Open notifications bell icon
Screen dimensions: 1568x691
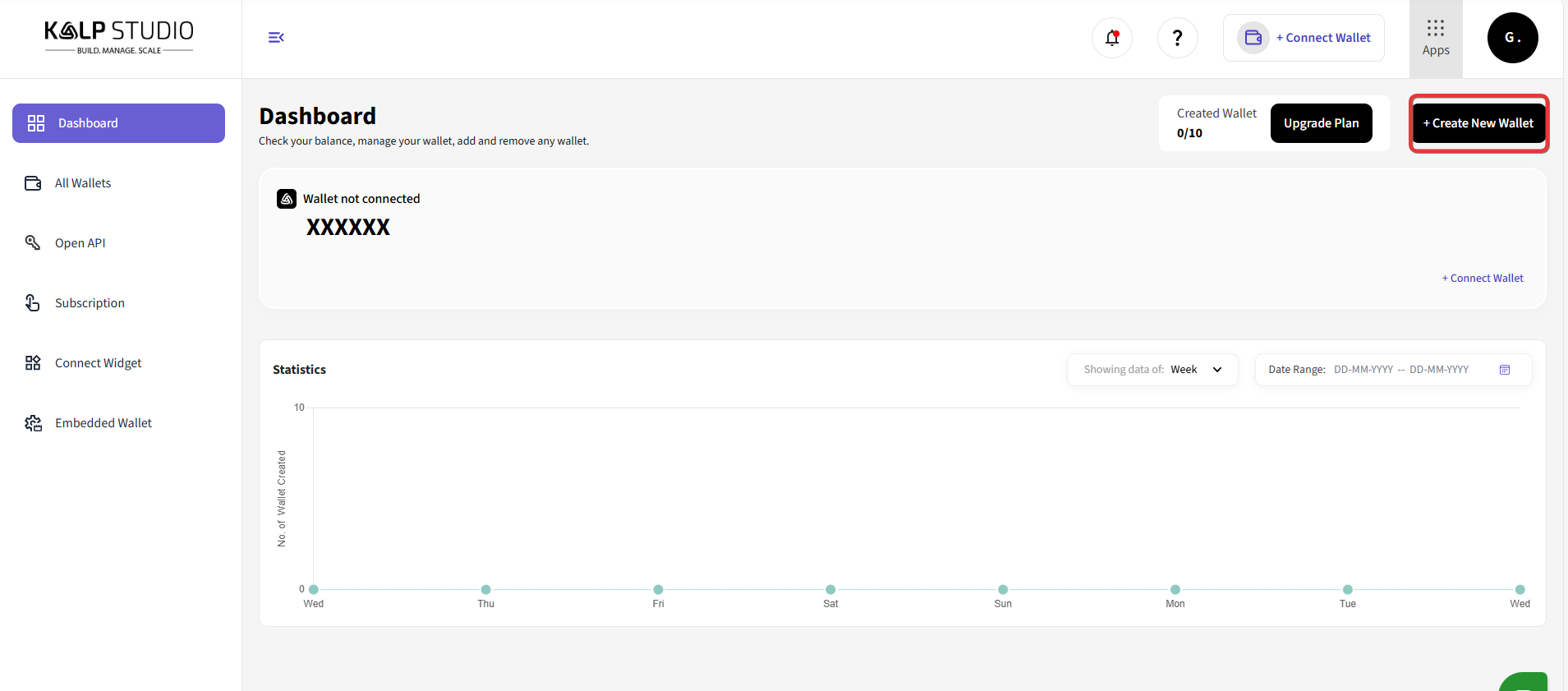coord(1112,38)
